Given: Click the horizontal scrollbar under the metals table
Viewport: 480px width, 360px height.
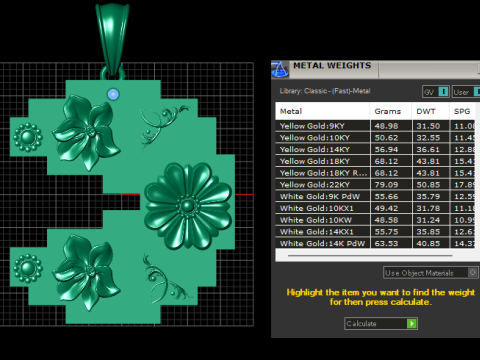Looking at the screenshot, I should click(370, 256).
